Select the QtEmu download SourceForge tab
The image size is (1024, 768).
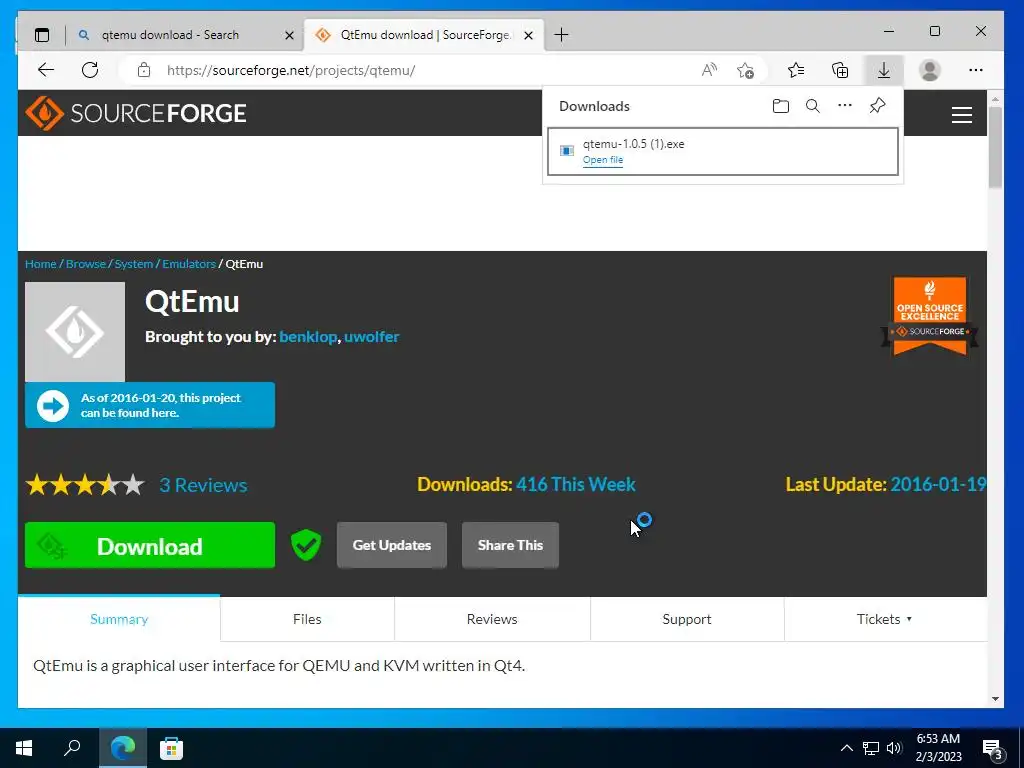click(424, 35)
